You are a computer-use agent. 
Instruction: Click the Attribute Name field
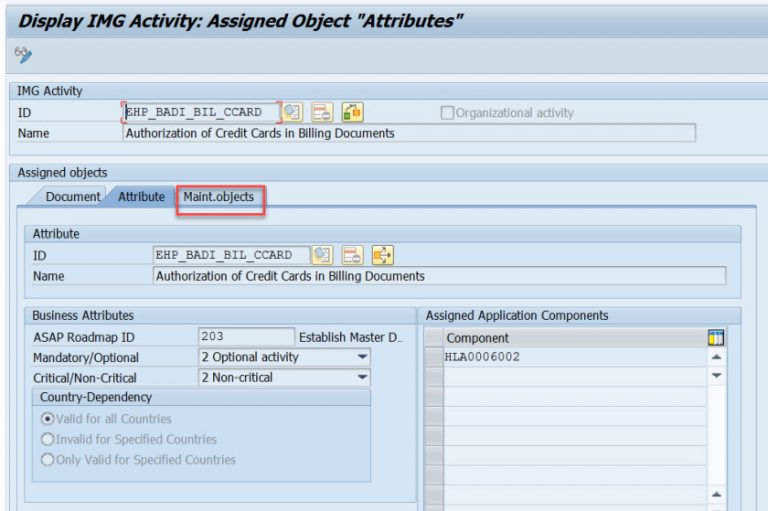pos(439,276)
